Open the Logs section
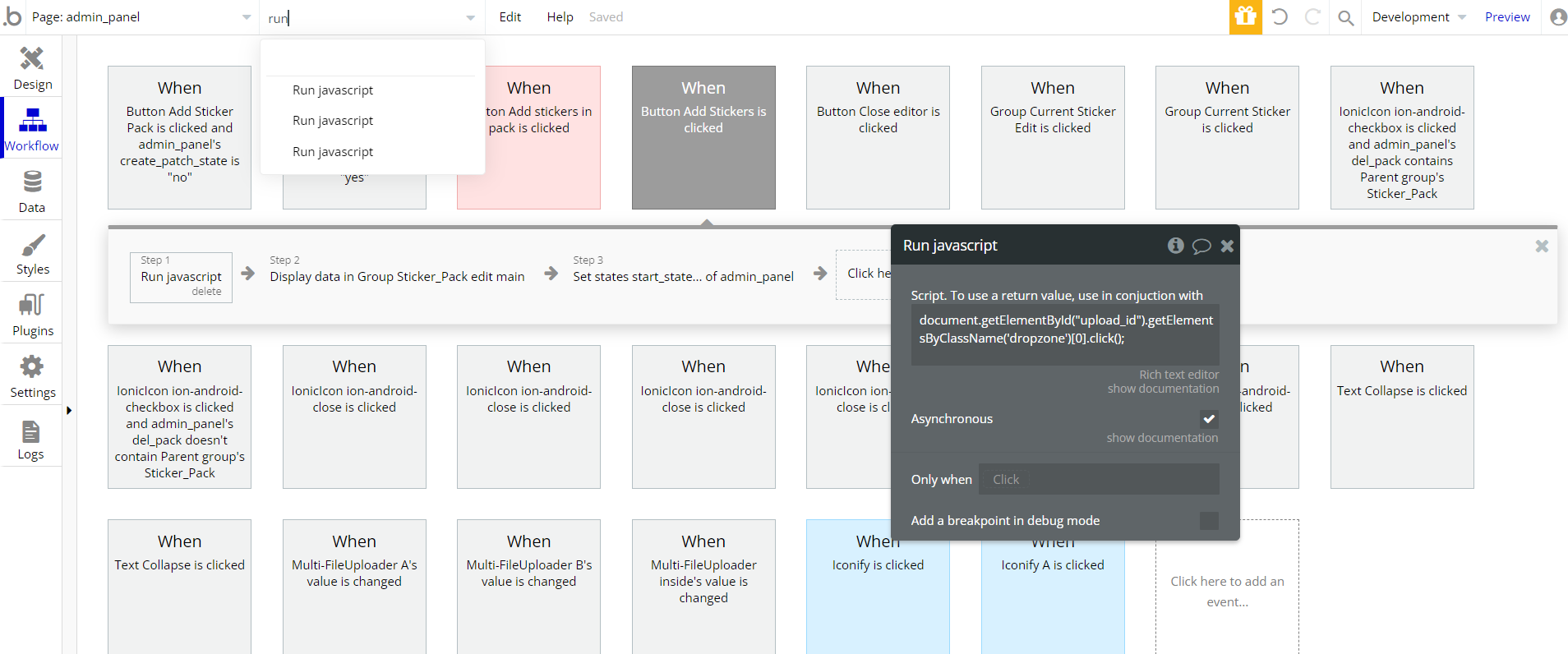 [31, 439]
